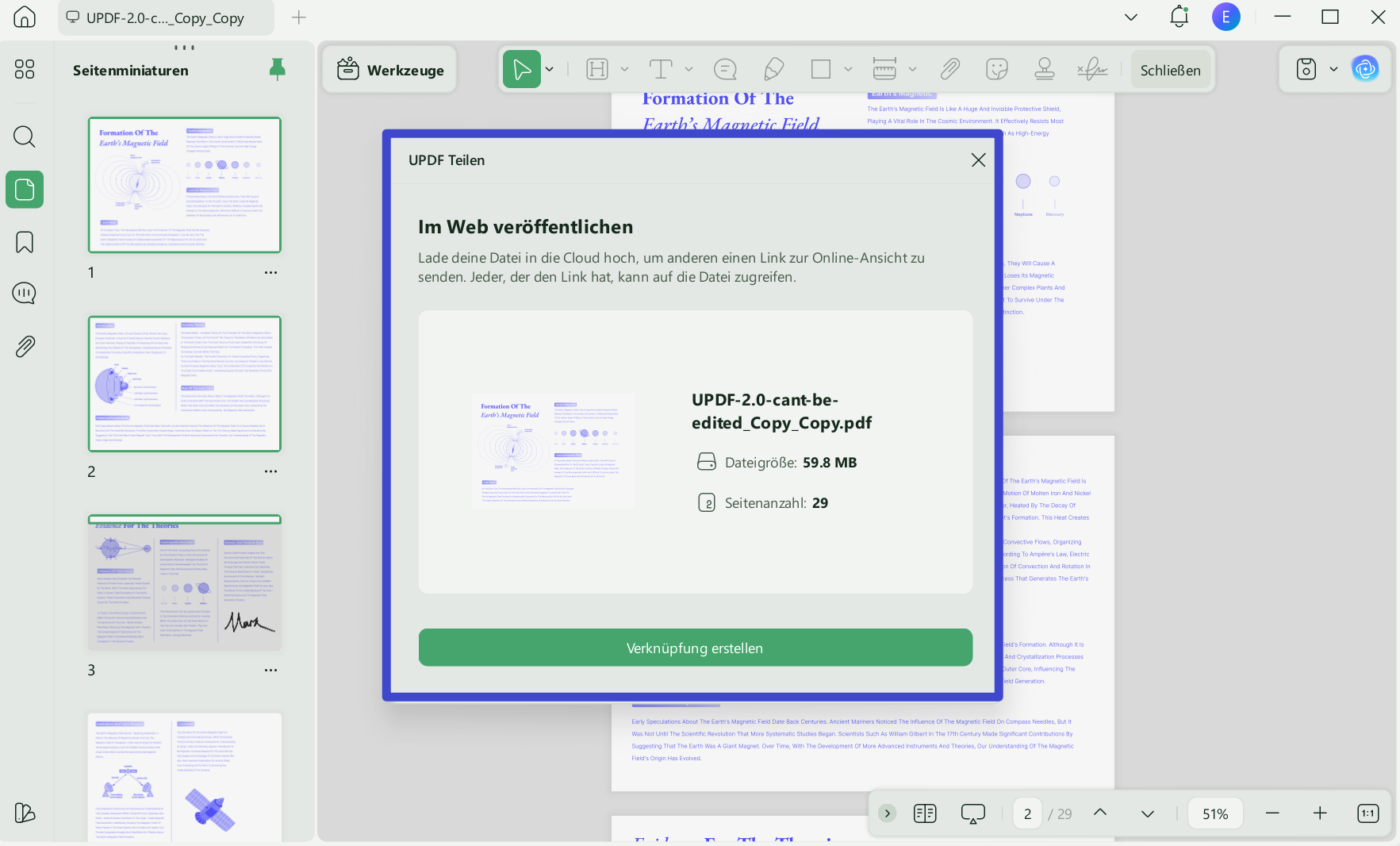Viewport: 1400px width, 846px height.
Task: Add a new tab
Action: [x=299, y=17]
